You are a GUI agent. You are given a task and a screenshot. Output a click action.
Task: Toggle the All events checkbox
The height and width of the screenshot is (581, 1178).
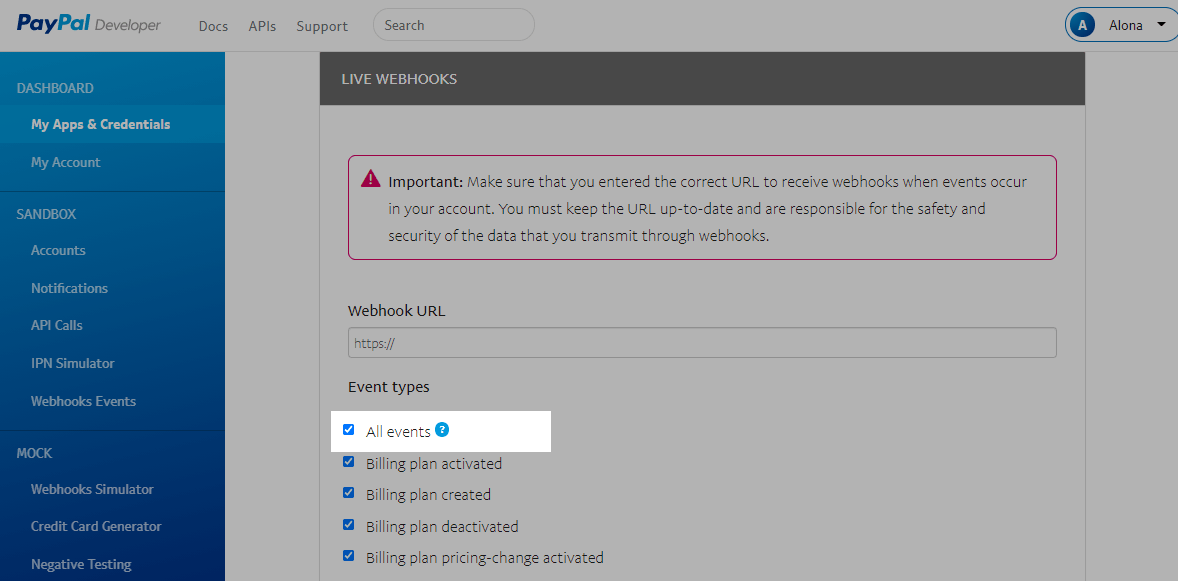coord(349,430)
